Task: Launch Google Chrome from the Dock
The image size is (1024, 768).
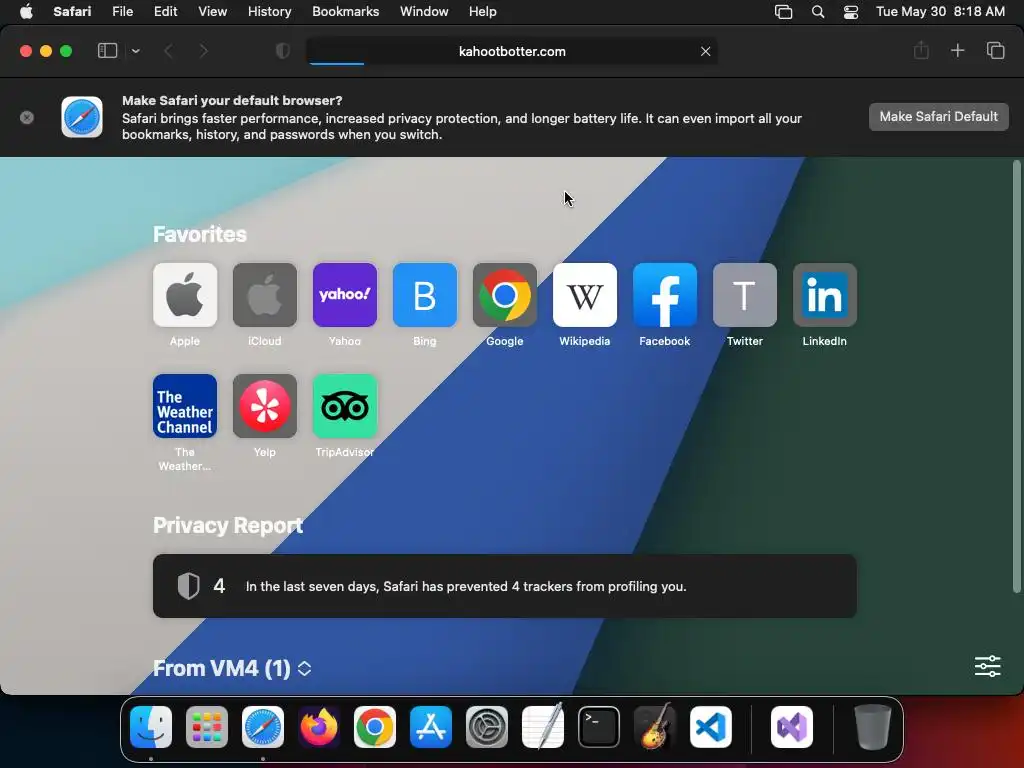Action: click(x=375, y=727)
